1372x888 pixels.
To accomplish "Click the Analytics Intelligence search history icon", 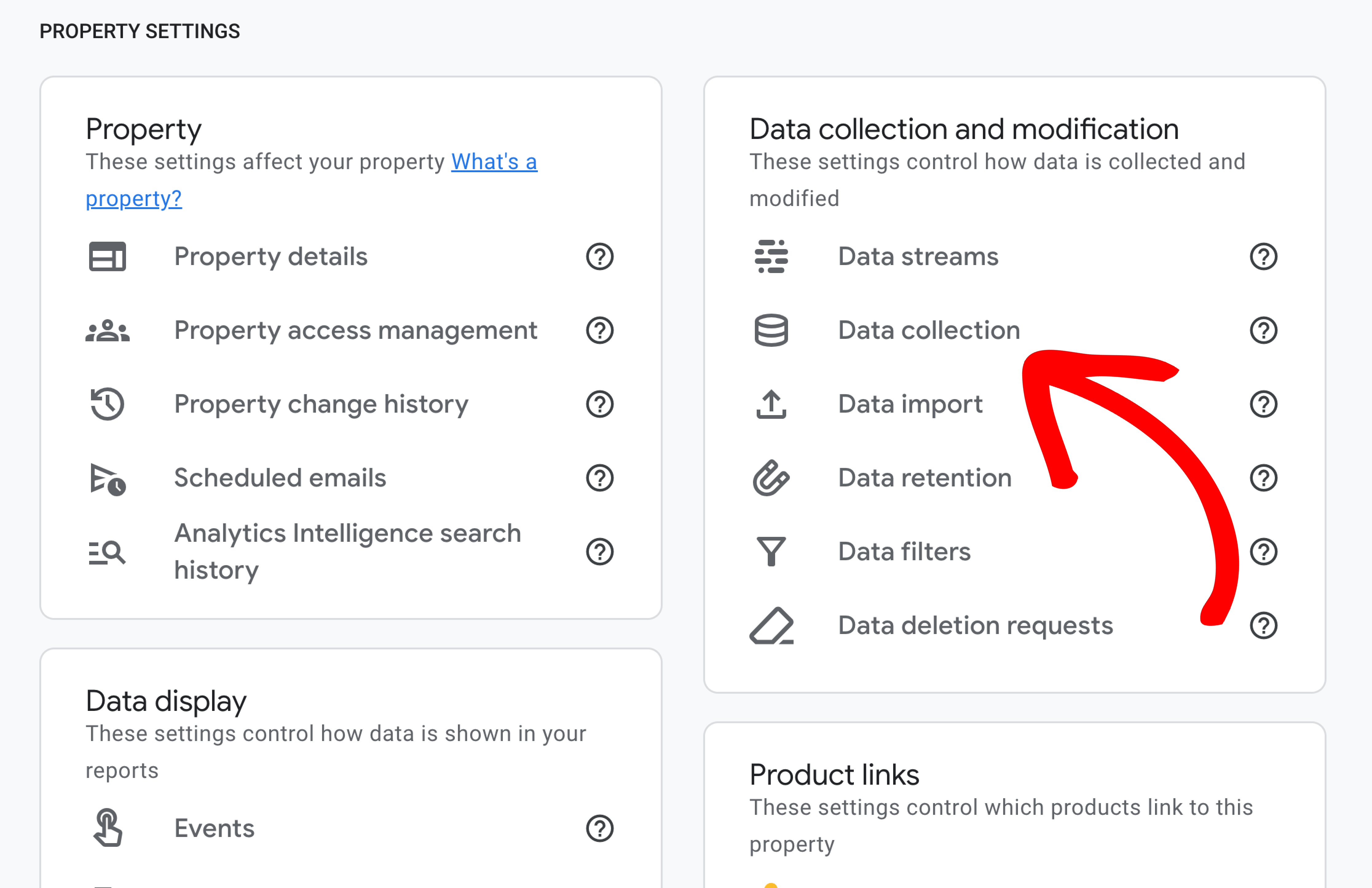I will coord(107,553).
